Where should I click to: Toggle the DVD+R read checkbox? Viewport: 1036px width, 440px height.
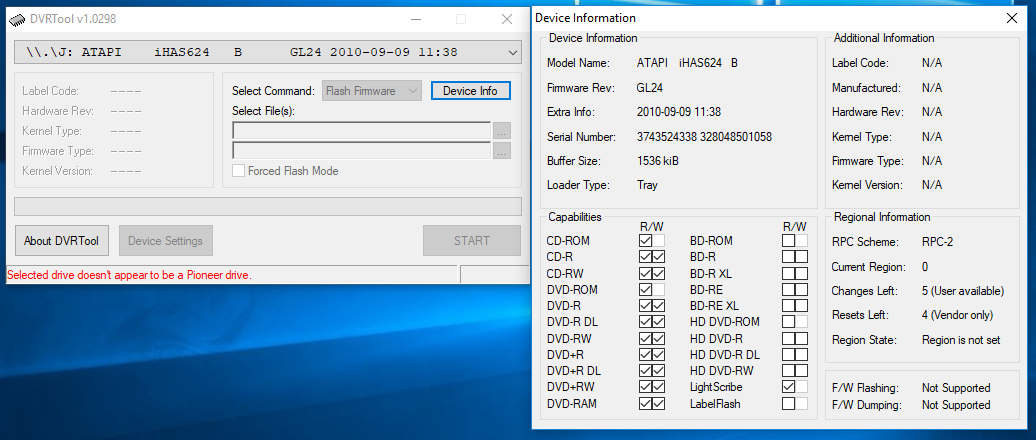646,354
